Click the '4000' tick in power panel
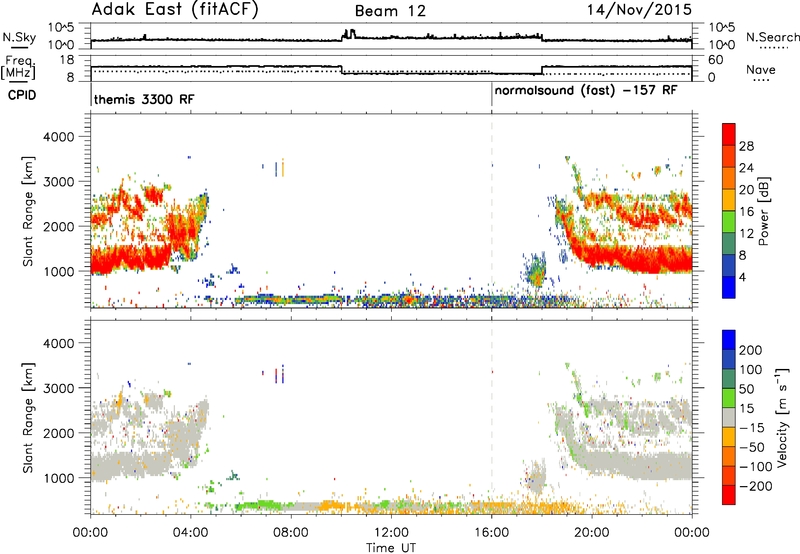The height and width of the screenshot is (554, 800). (58, 137)
